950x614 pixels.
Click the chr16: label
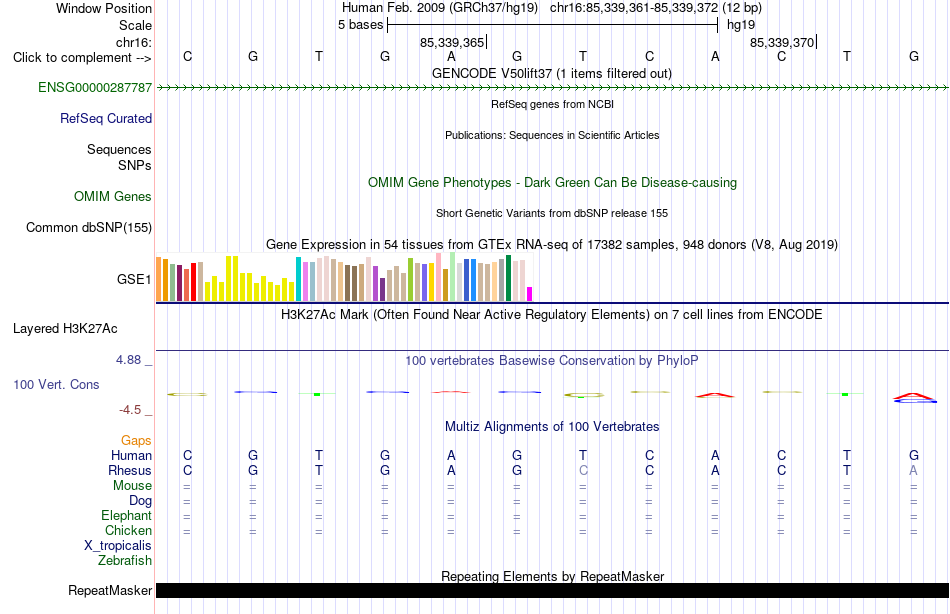[x=134, y=42]
